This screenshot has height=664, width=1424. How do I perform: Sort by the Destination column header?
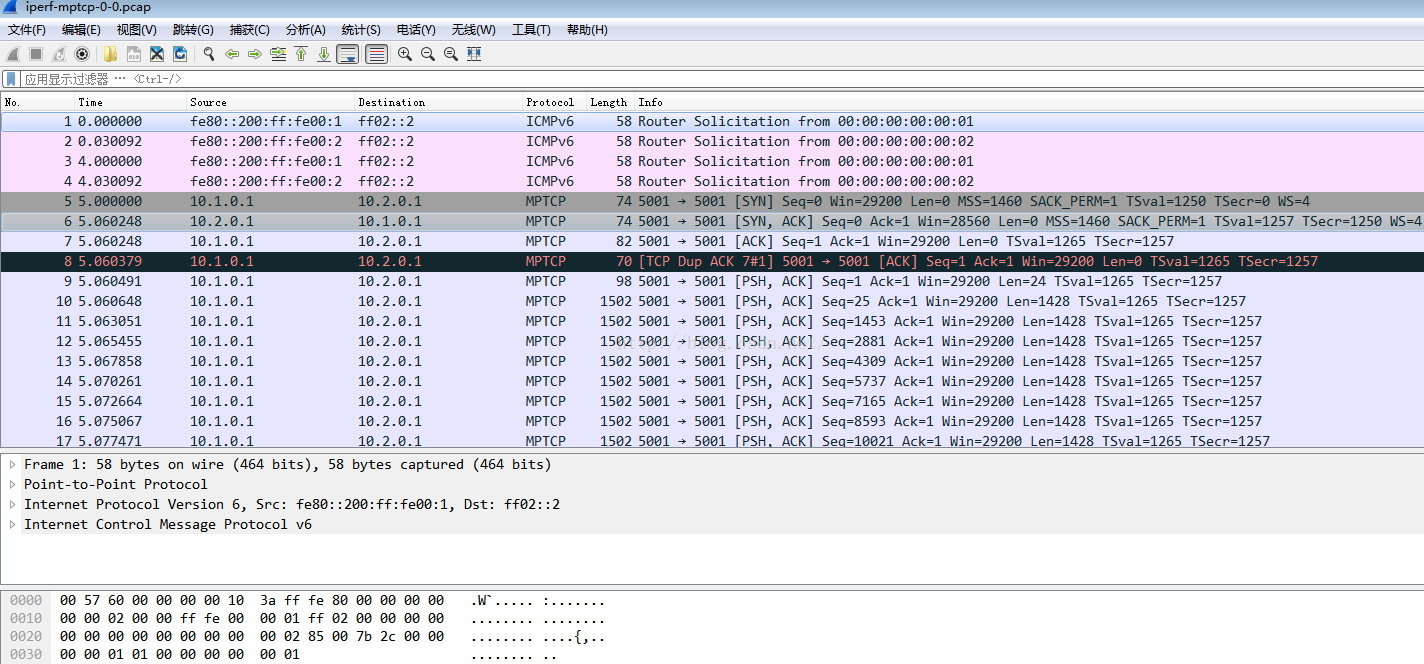[x=439, y=102]
